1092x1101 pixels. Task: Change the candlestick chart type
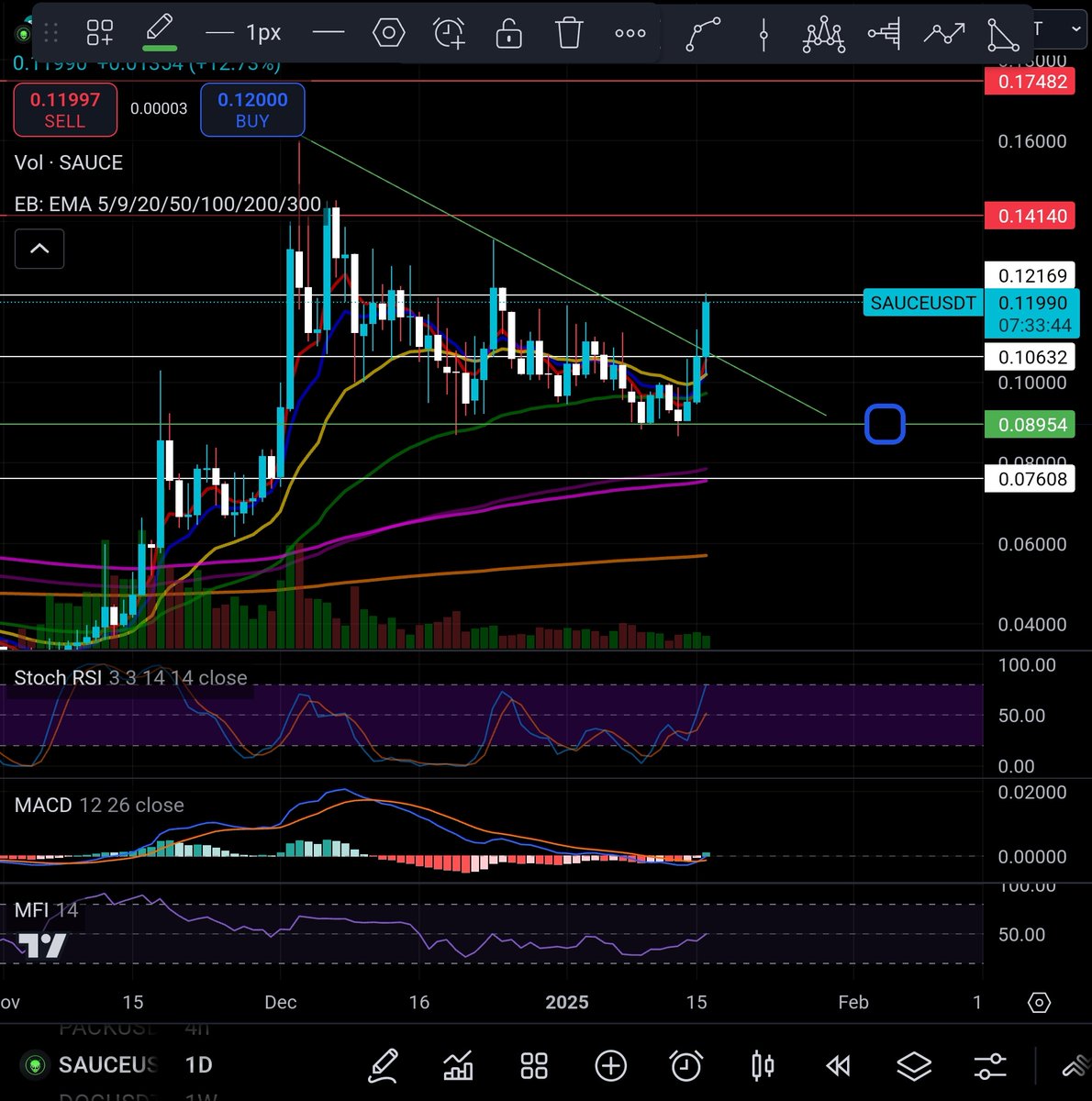763,1065
